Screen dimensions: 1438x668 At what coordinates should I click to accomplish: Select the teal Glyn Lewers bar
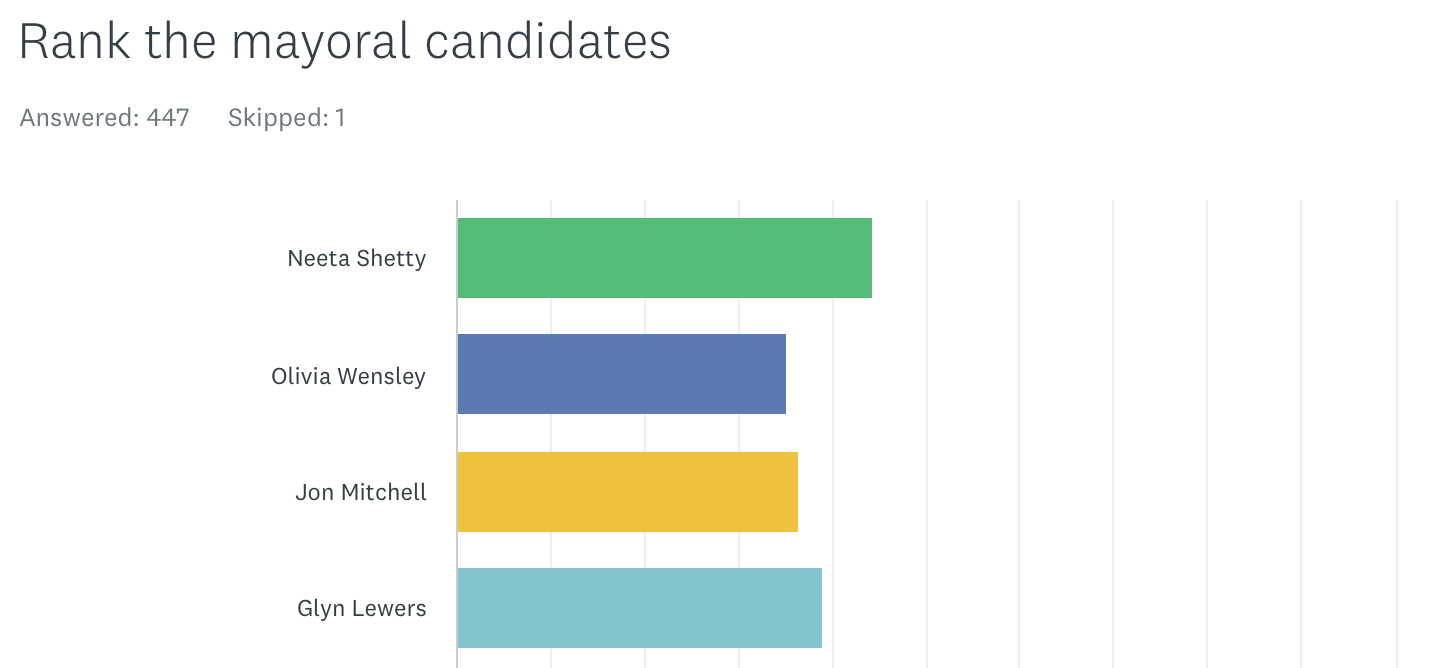click(x=639, y=608)
